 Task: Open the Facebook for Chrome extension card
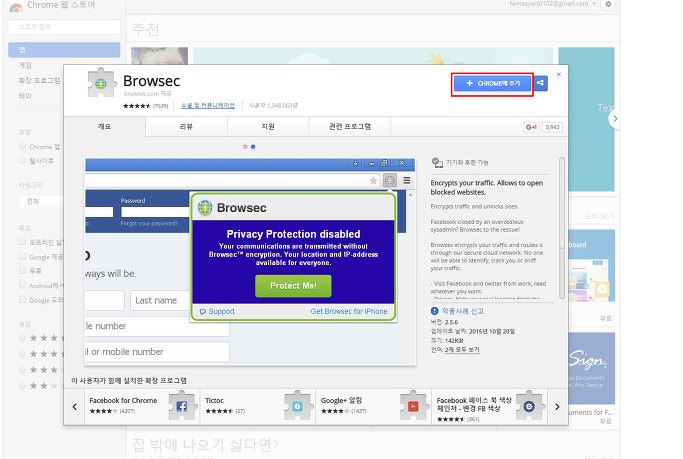click(x=142, y=406)
